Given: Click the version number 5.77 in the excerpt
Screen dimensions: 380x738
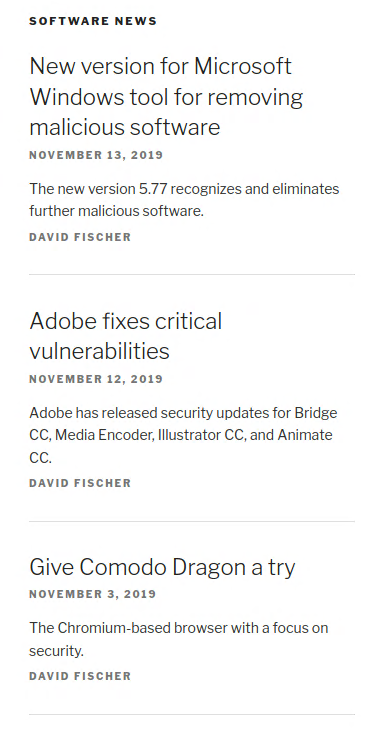Looking at the screenshot, I should pyautogui.click(x=154, y=189).
